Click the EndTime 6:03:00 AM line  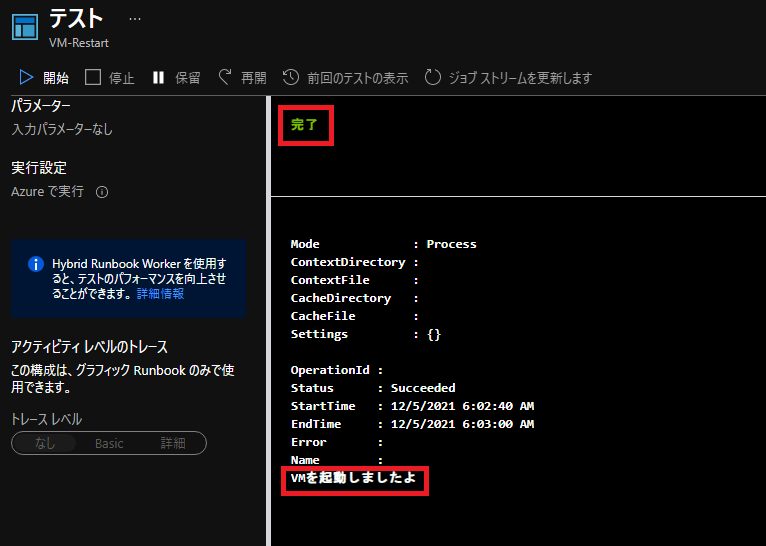412,424
